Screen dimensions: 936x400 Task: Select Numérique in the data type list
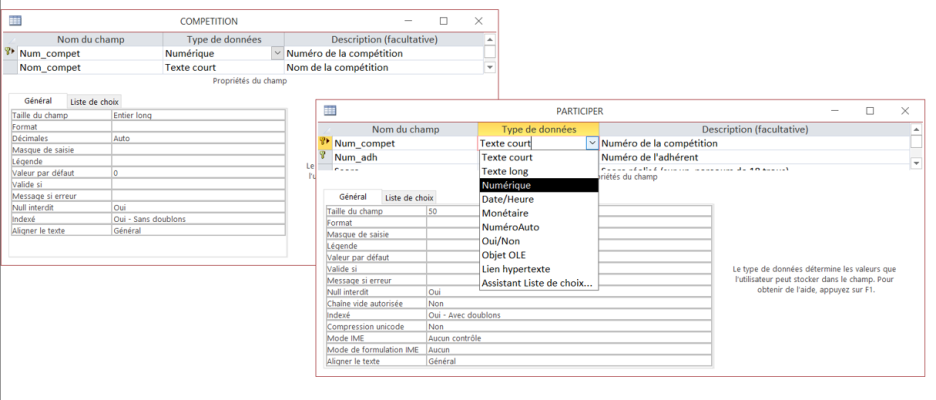pos(538,186)
